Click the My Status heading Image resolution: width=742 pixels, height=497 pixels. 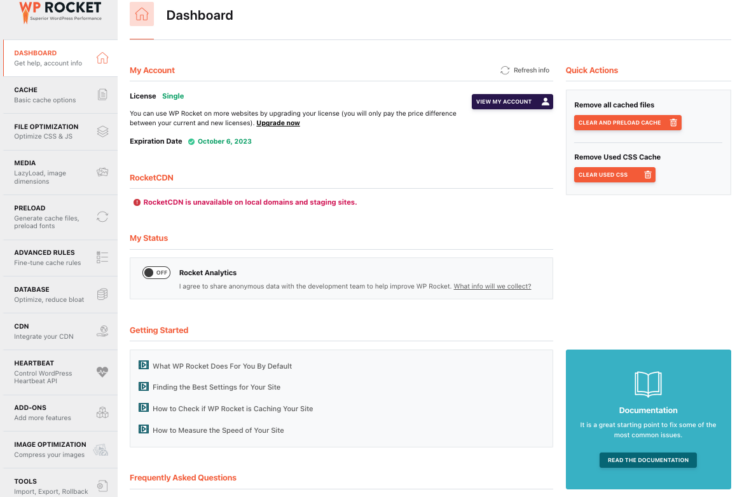149,238
